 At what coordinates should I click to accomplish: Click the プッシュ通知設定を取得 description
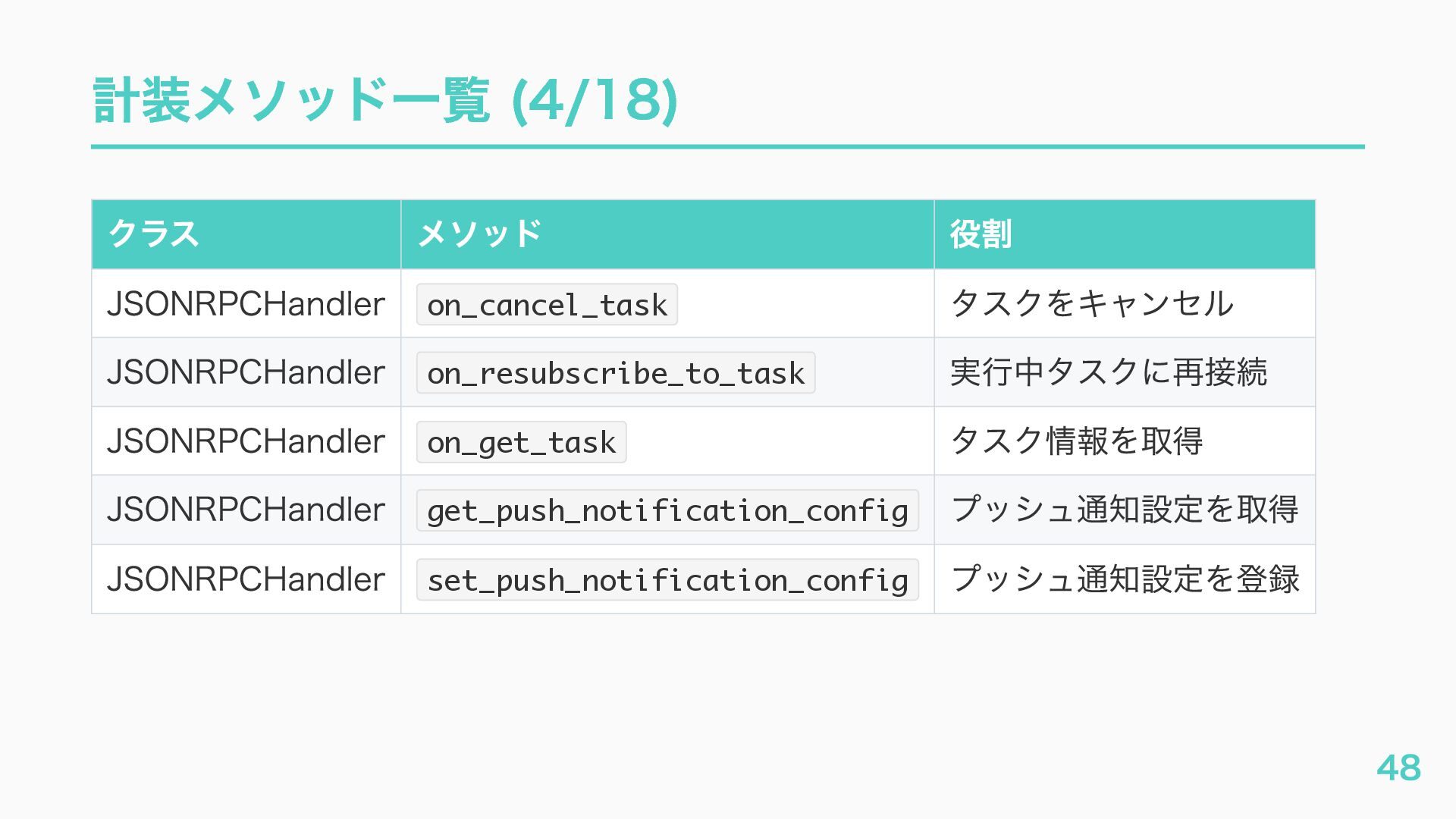1125,509
